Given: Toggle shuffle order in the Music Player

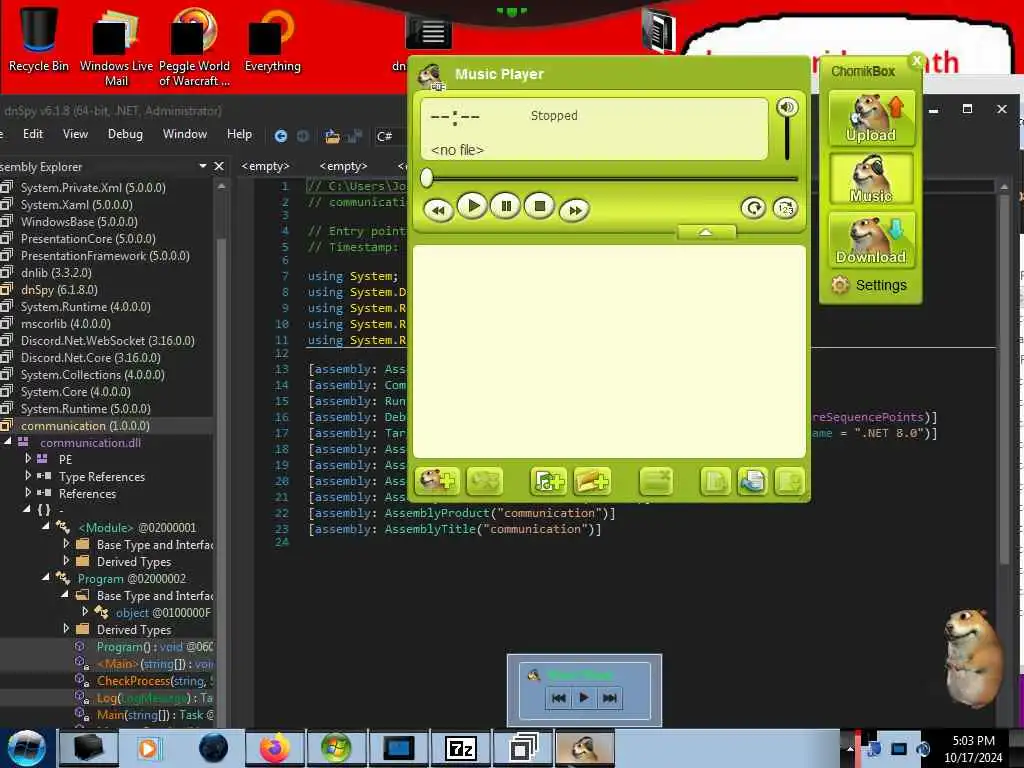Looking at the screenshot, I should coord(785,208).
